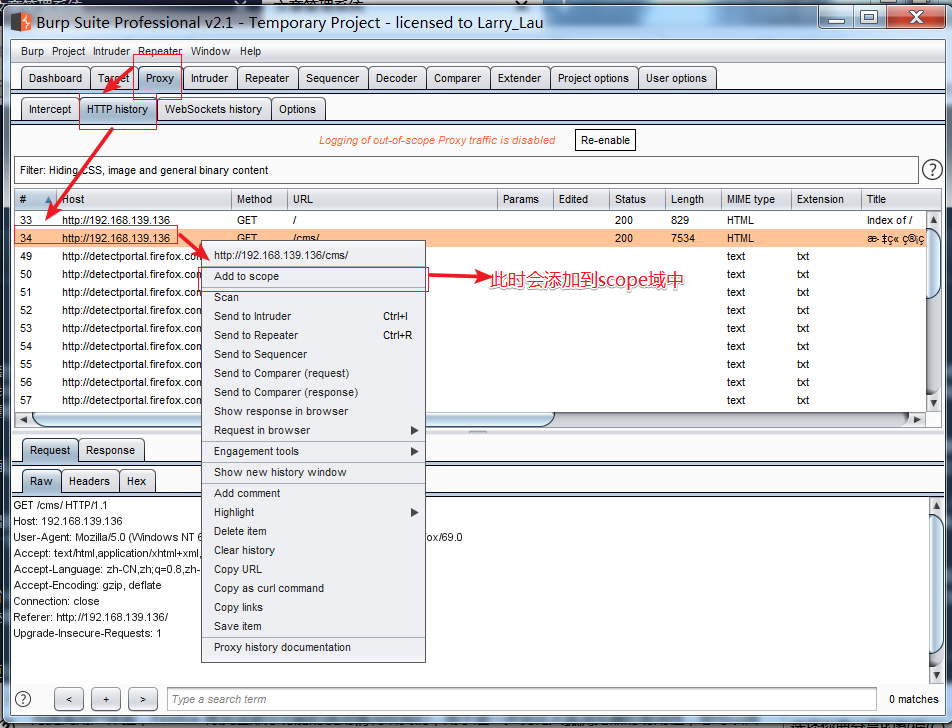Click previous match '<' button
The image size is (952, 728).
[69, 699]
